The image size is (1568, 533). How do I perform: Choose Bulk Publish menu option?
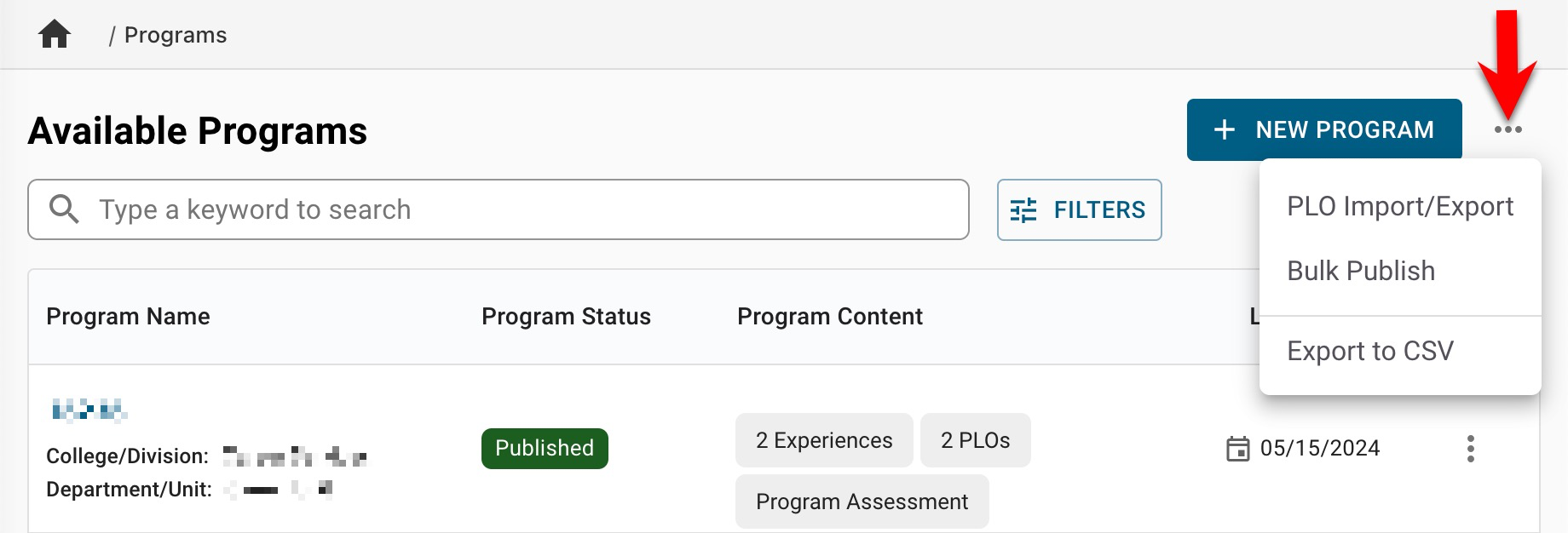click(1361, 272)
